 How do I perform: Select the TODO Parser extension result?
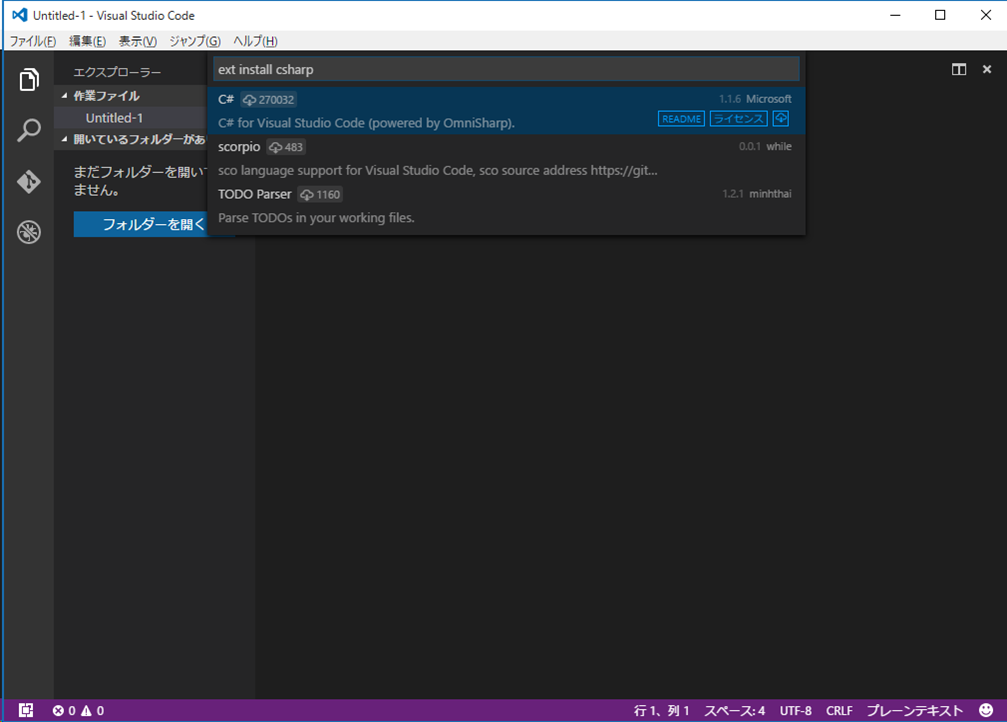pyautogui.click(x=506, y=206)
